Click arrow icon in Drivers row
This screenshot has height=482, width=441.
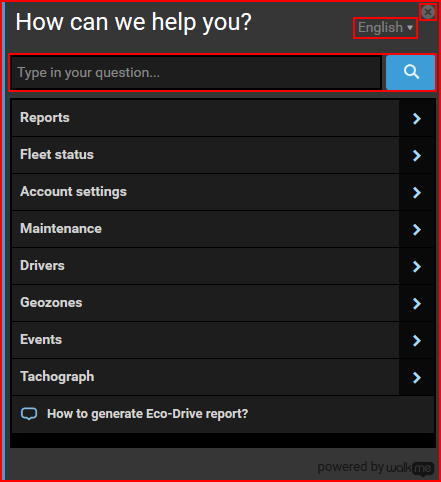[x=417, y=266]
